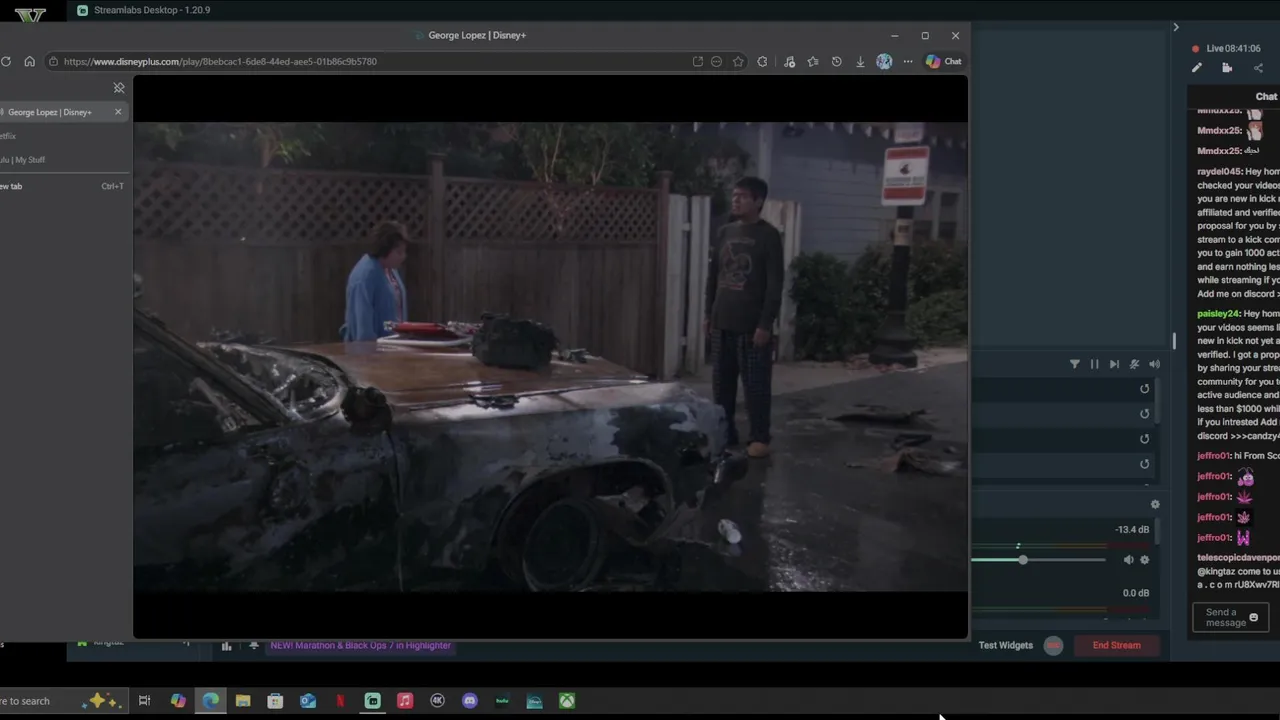Click the media control icon in browser toolbar
1280x720 pixels.
[x=789, y=61]
